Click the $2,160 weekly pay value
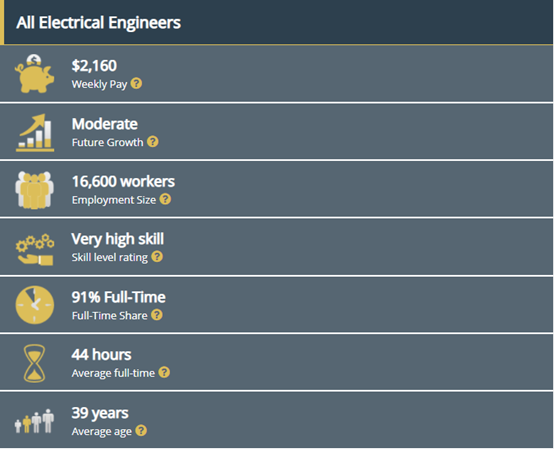This screenshot has height=449, width=554. tap(94, 66)
